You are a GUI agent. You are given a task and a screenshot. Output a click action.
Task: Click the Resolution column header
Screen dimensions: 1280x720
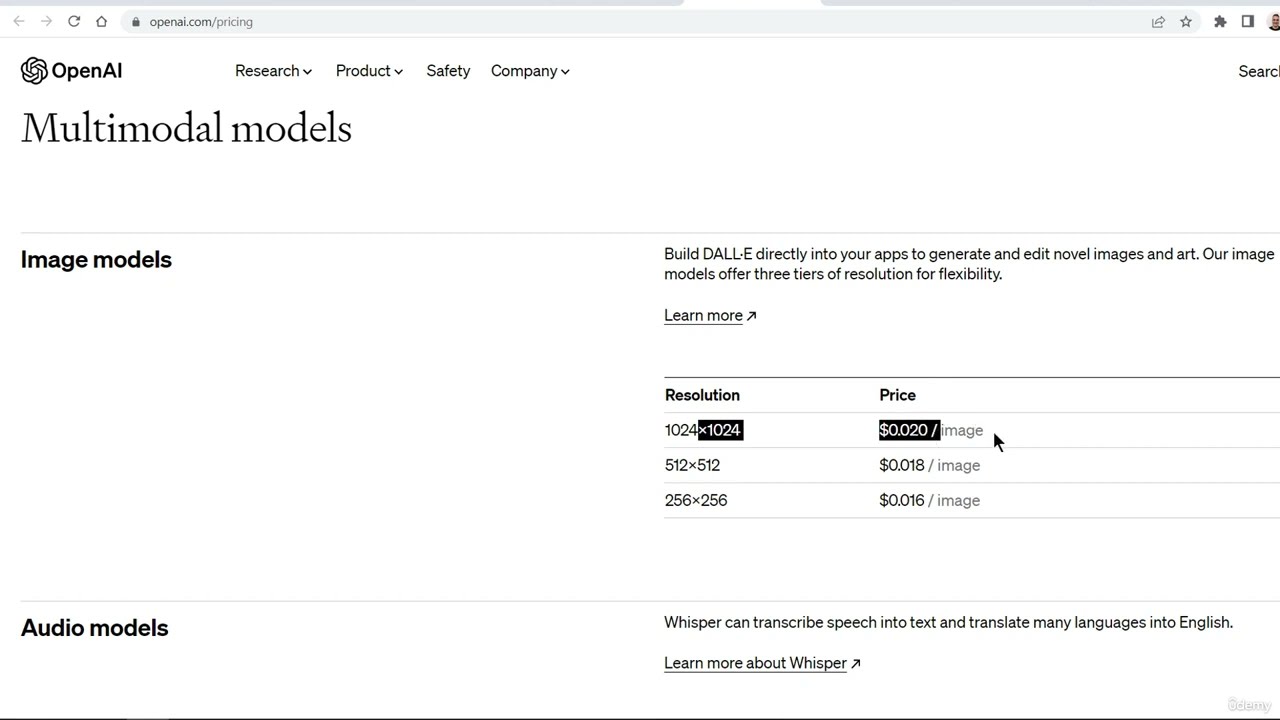pyautogui.click(x=702, y=395)
